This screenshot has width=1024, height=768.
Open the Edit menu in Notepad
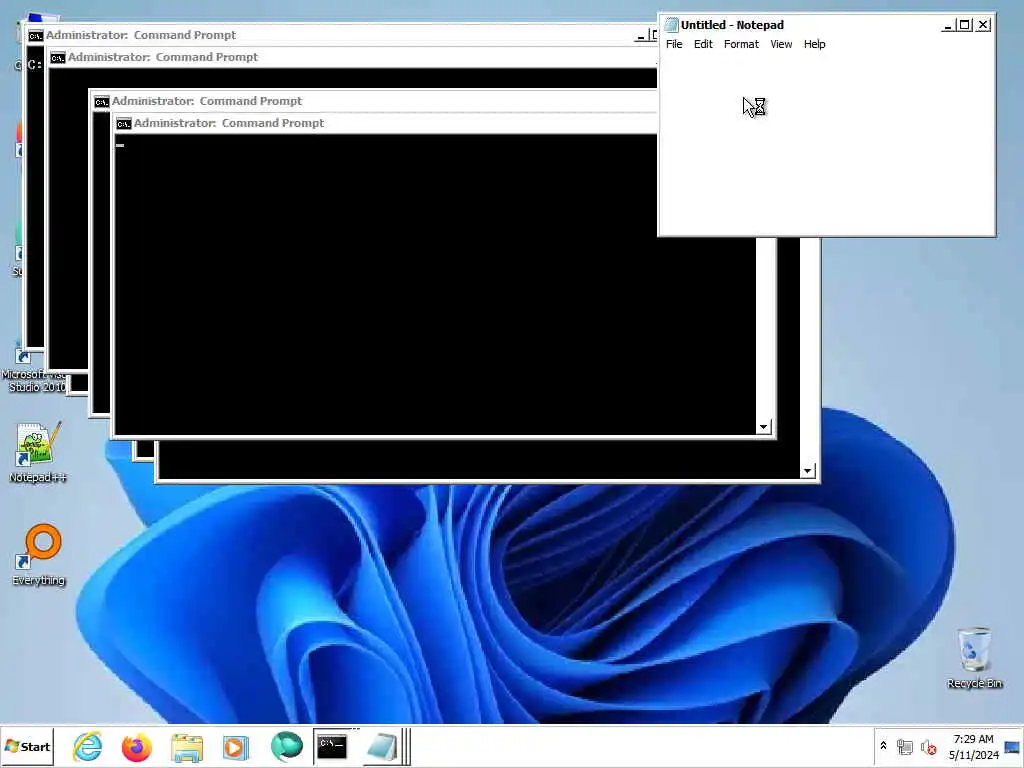click(703, 44)
